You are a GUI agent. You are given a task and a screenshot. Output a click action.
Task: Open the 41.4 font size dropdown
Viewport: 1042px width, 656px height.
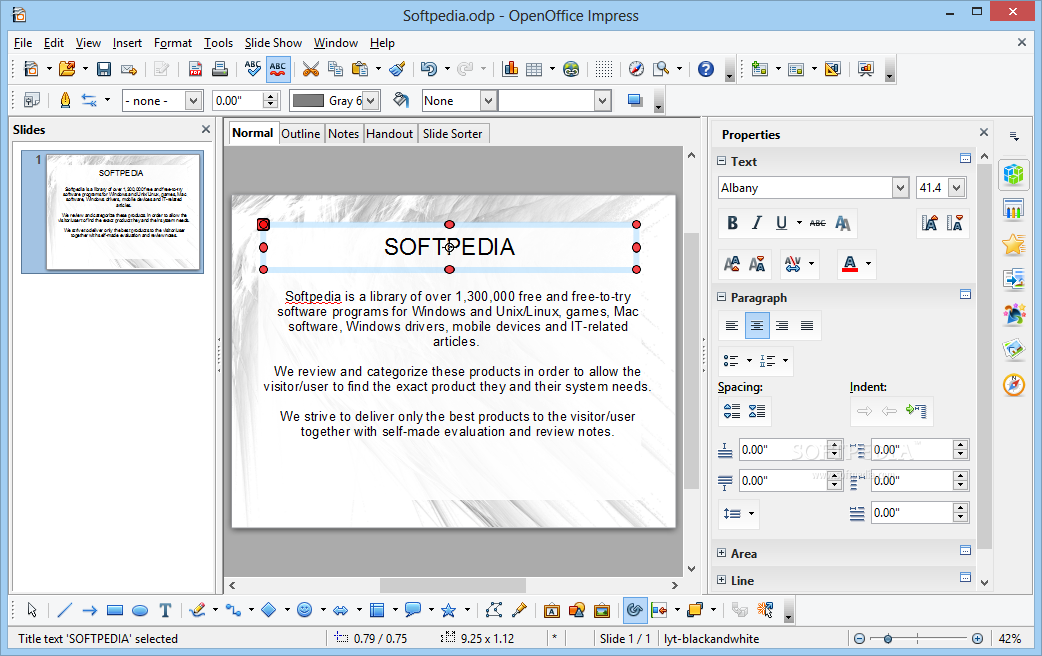956,188
